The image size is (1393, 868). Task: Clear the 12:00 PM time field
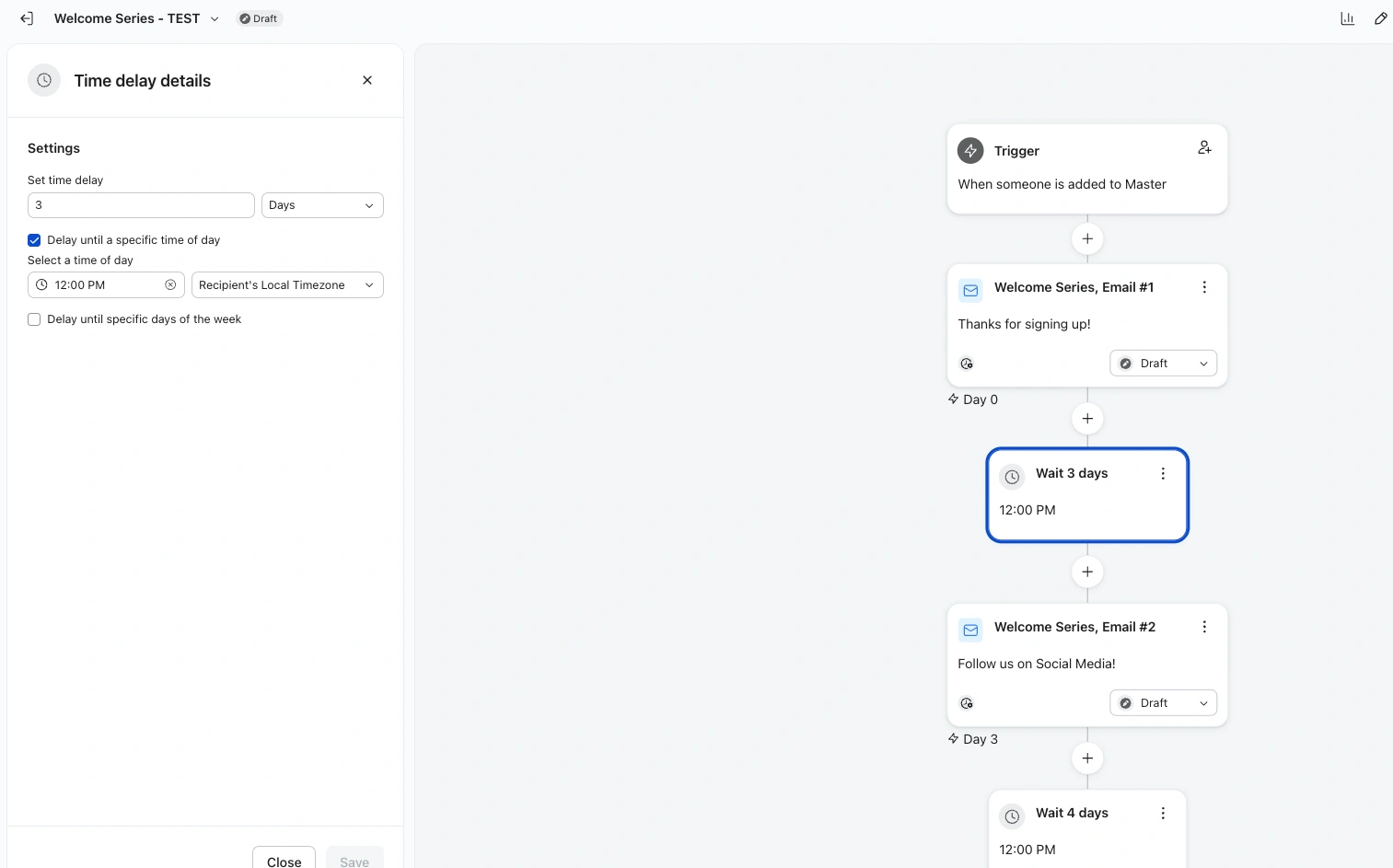(170, 285)
